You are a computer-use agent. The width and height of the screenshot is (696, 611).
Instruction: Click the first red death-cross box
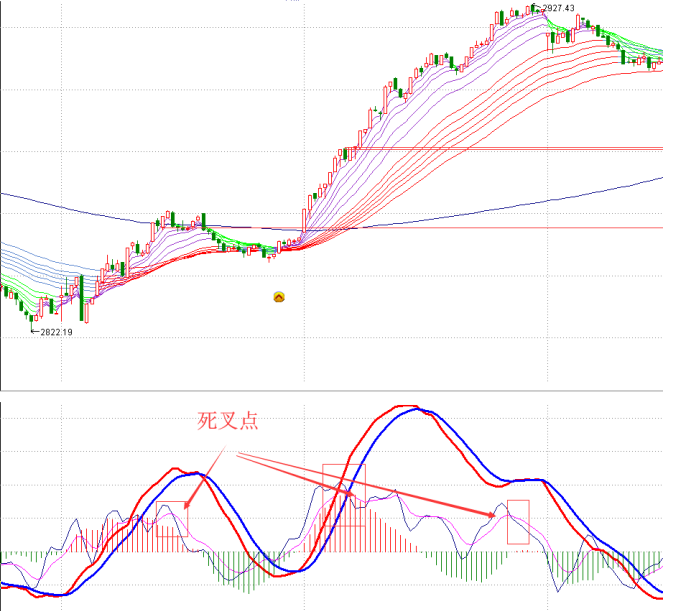click(x=172, y=518)
